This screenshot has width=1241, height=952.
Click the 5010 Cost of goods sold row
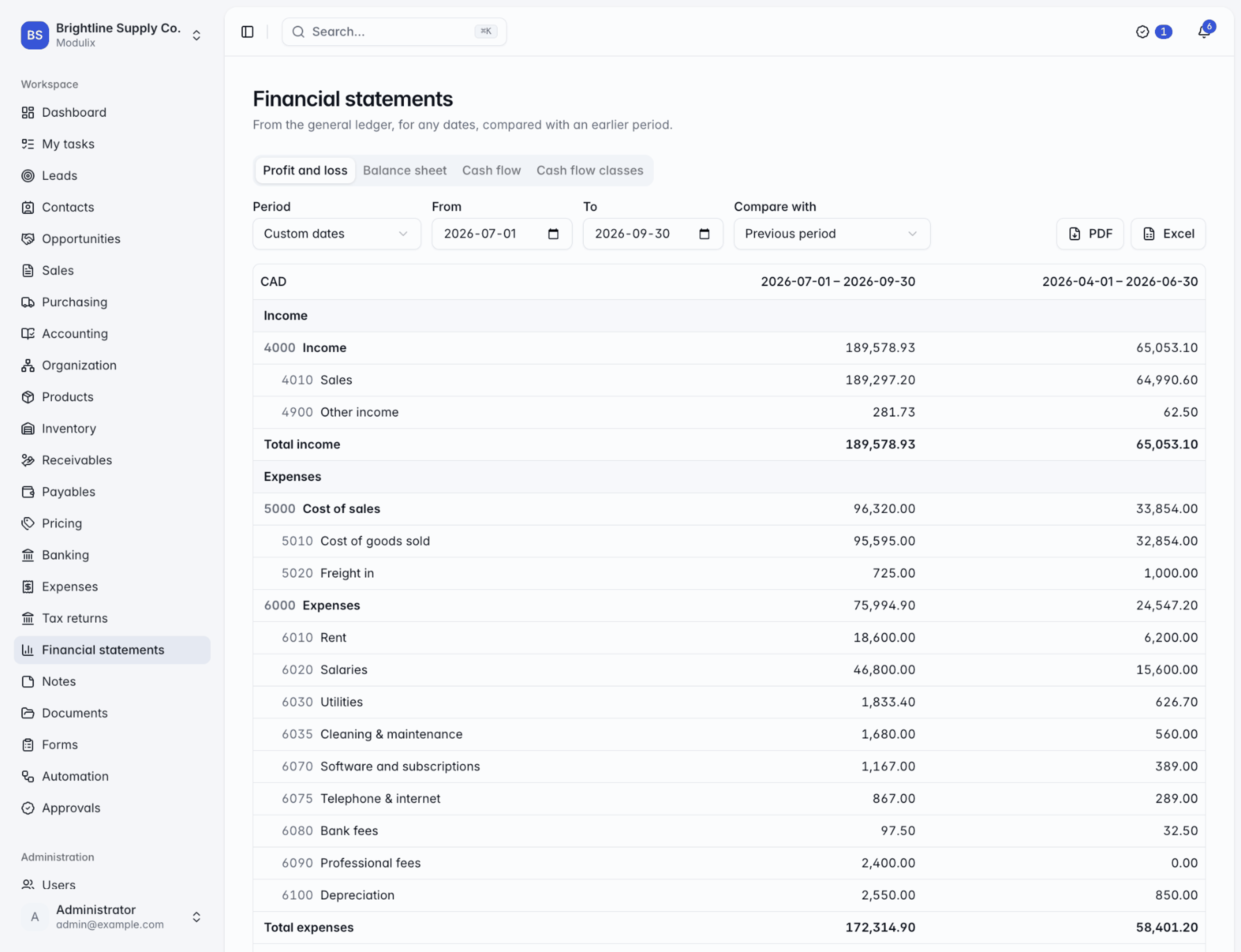729,541
